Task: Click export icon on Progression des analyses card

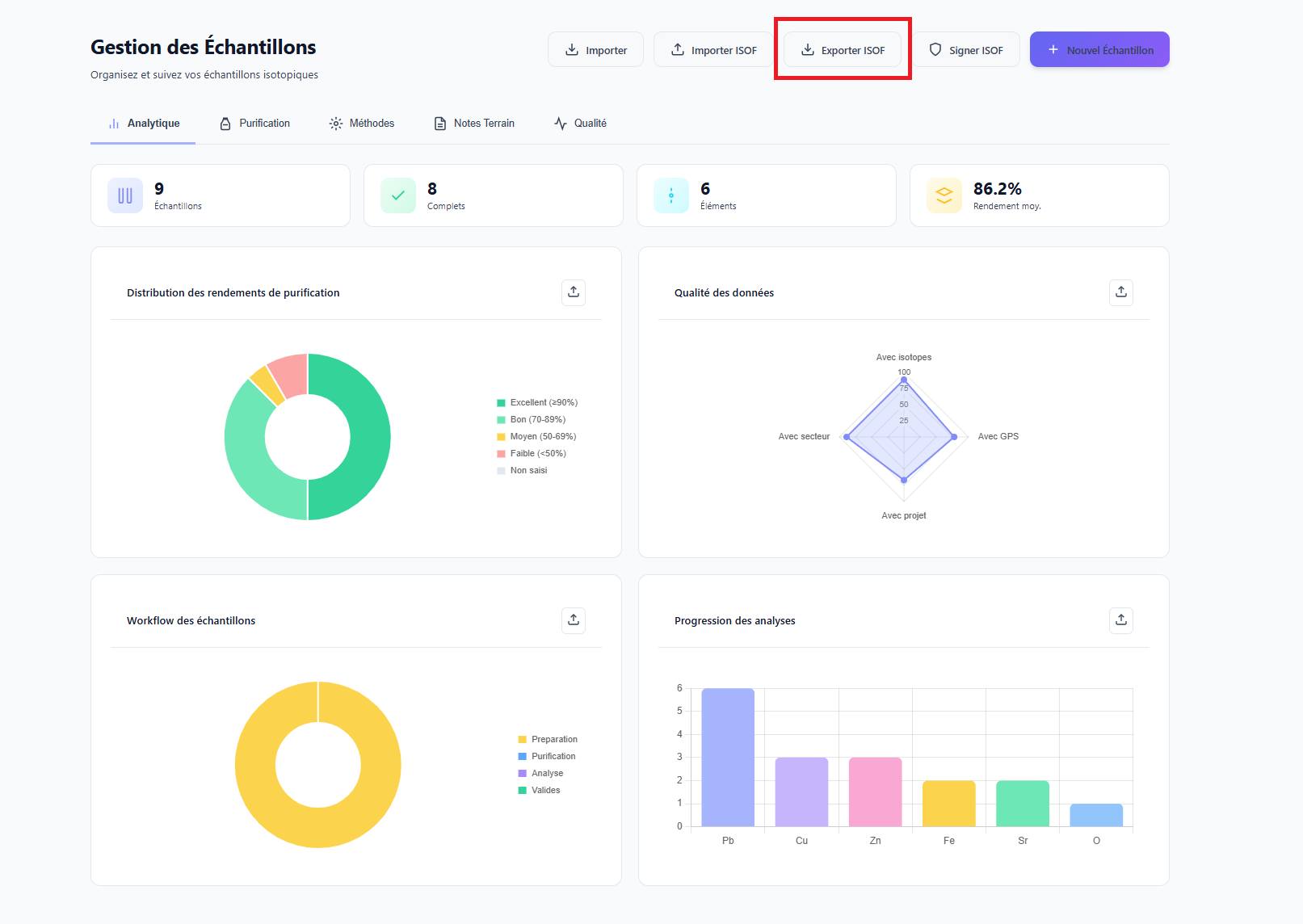Action: pyautogui.click(x=1120, y=620)
